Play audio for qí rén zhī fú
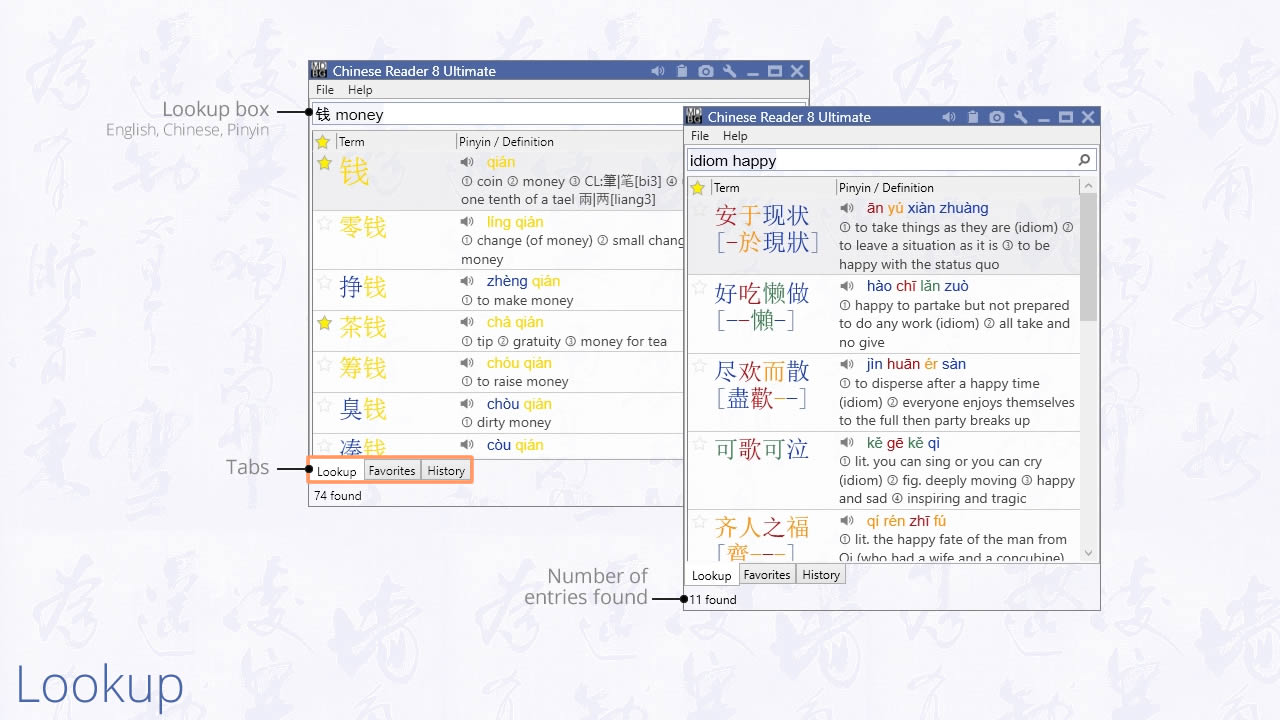 pos(847,521)
